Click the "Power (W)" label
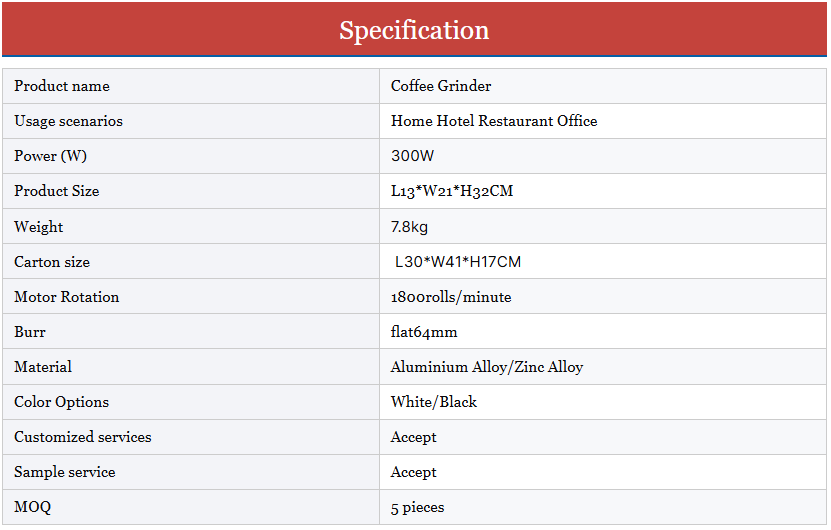This screenshot has height=530, width=831. pos(50,156)
